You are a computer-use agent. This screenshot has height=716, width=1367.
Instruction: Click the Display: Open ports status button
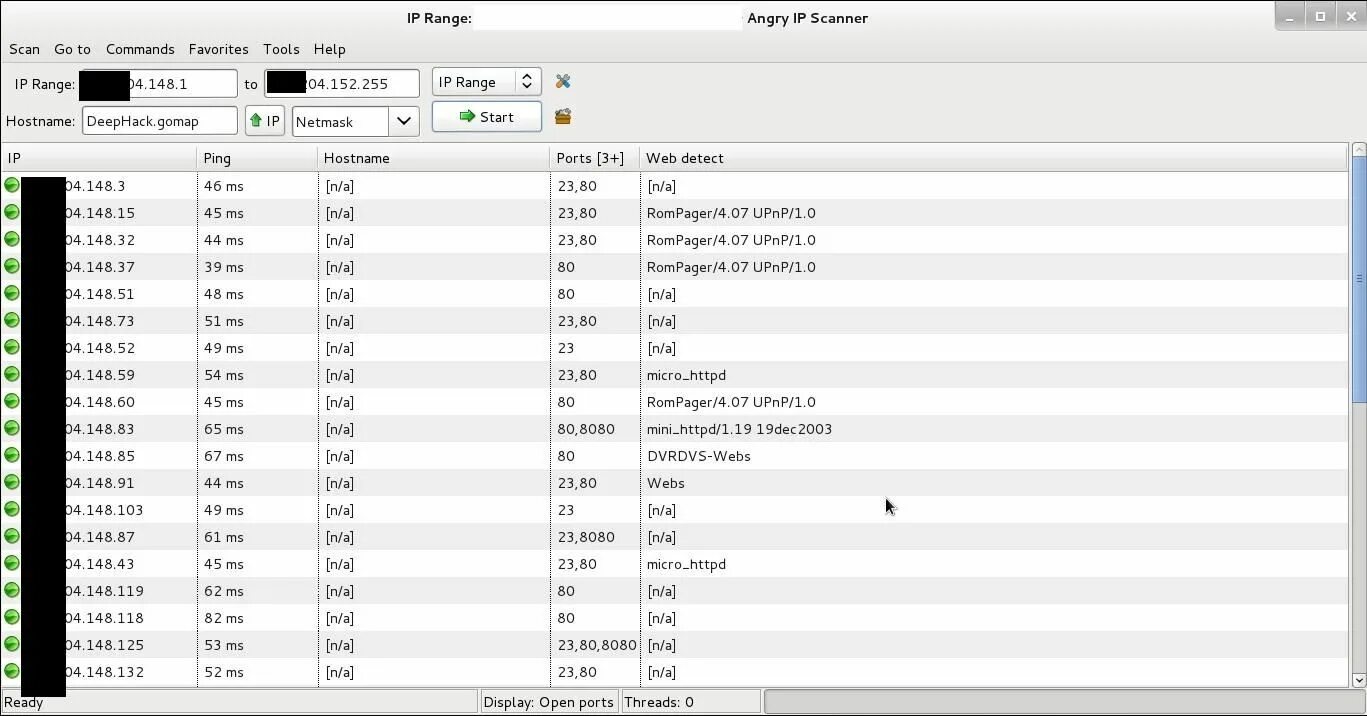pyautogui.click(x=548, y=701)
